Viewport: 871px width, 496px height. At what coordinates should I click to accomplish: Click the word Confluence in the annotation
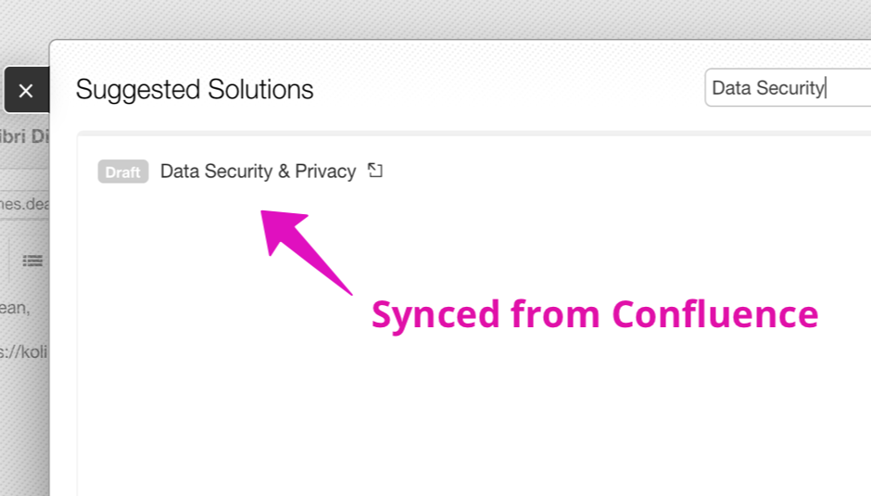click(x=715, y=315)
